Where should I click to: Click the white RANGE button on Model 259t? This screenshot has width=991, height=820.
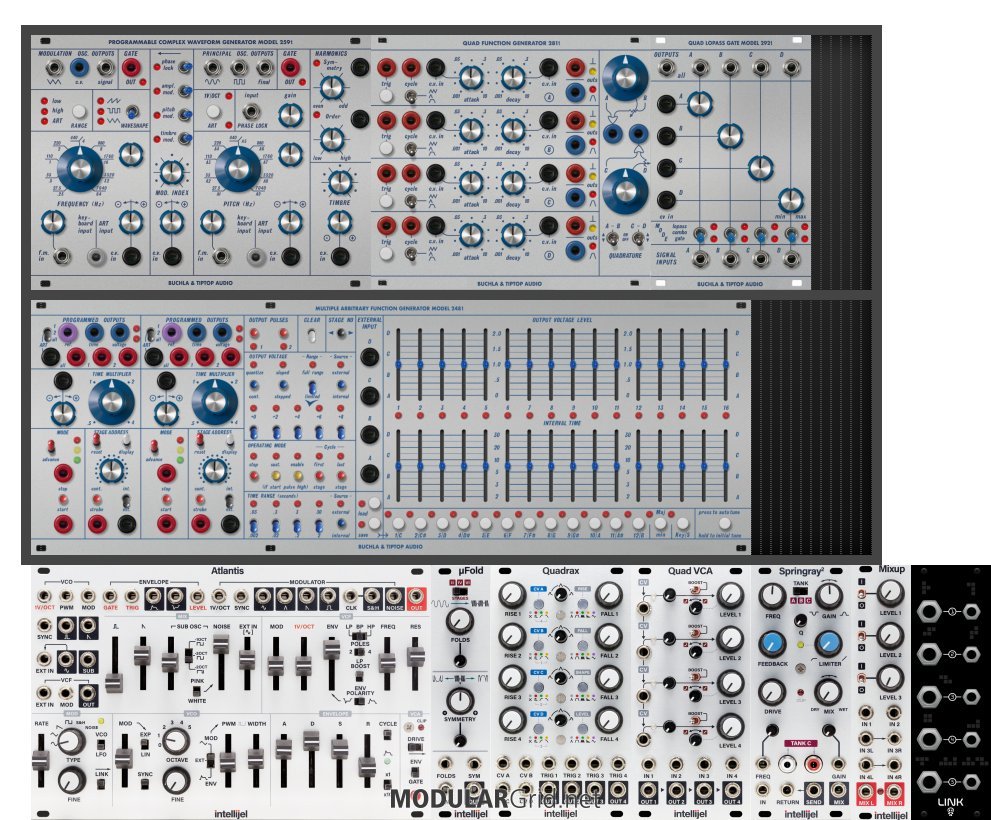pos(79,112)
